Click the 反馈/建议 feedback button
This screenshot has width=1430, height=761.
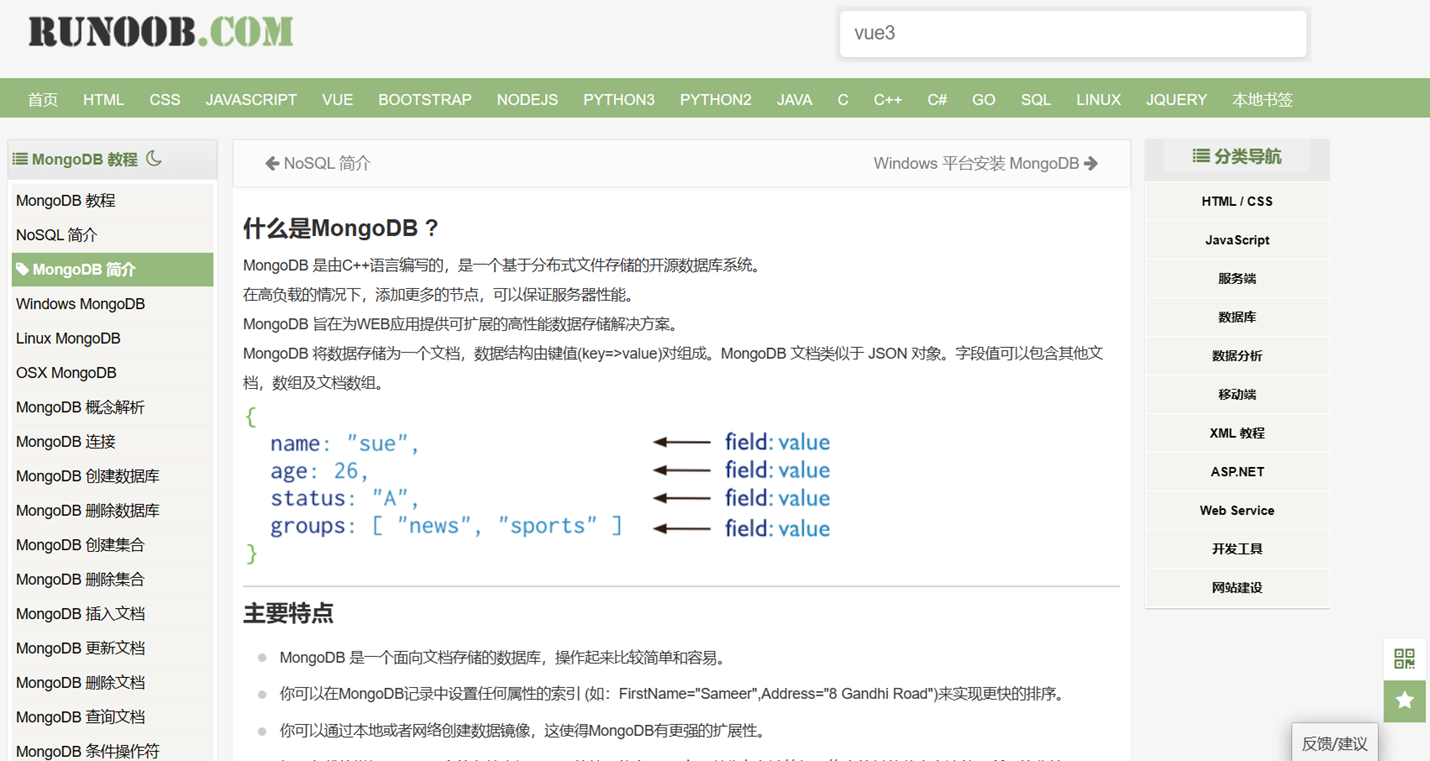pos(1334,743)
